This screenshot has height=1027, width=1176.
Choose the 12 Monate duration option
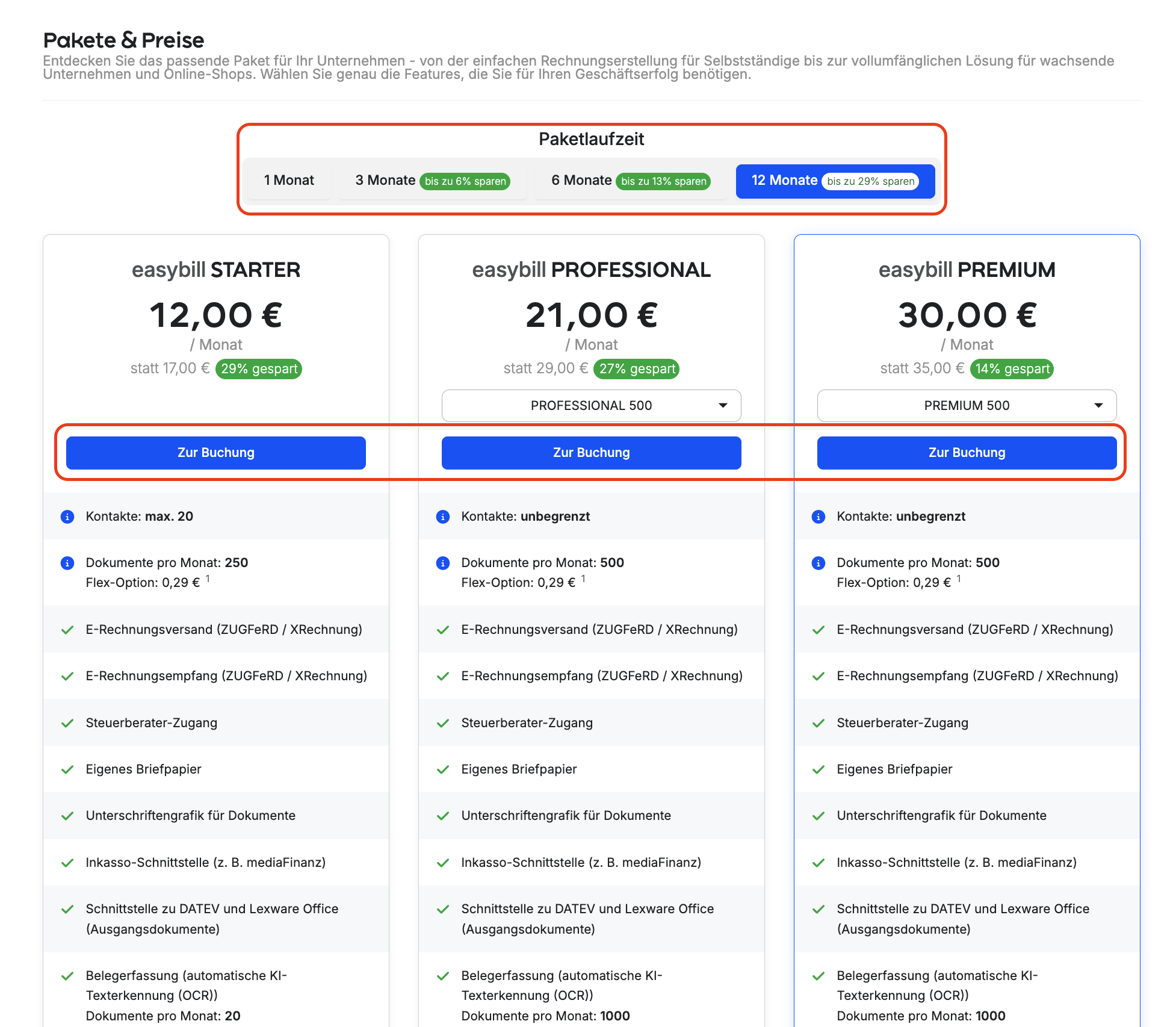coord(835,181)
